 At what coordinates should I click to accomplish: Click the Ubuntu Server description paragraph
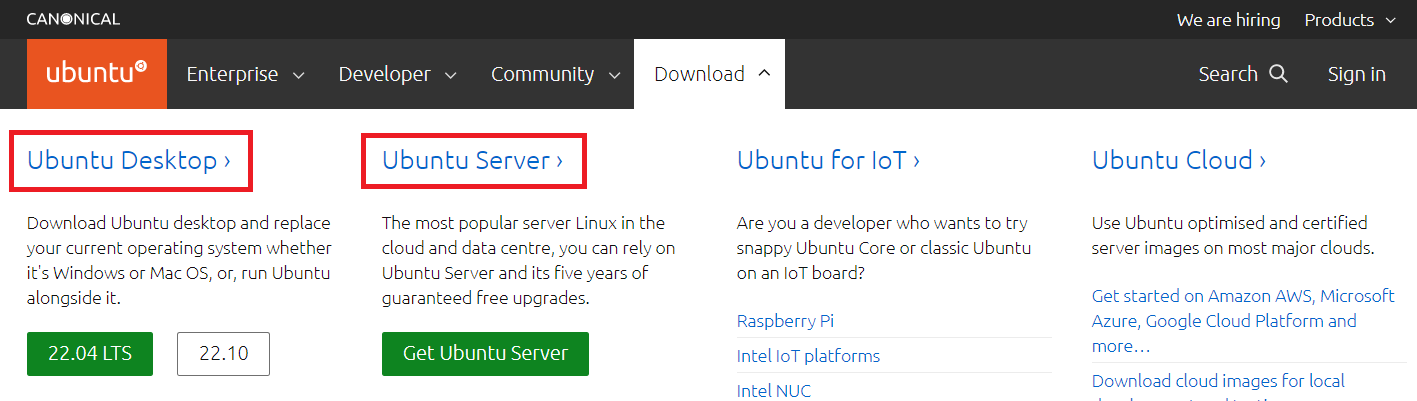(528, 260)
